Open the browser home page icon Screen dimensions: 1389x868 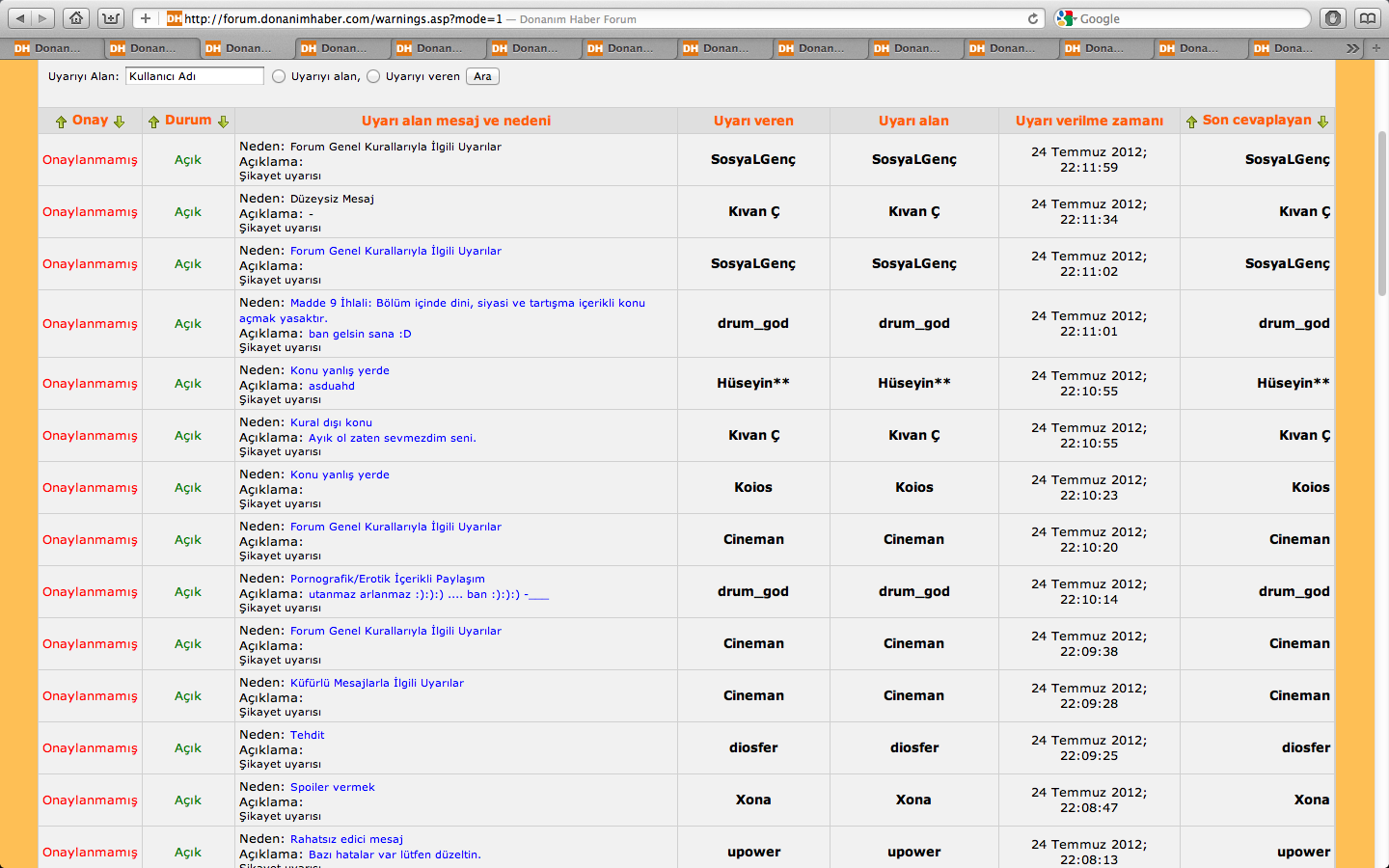(76, 18)
